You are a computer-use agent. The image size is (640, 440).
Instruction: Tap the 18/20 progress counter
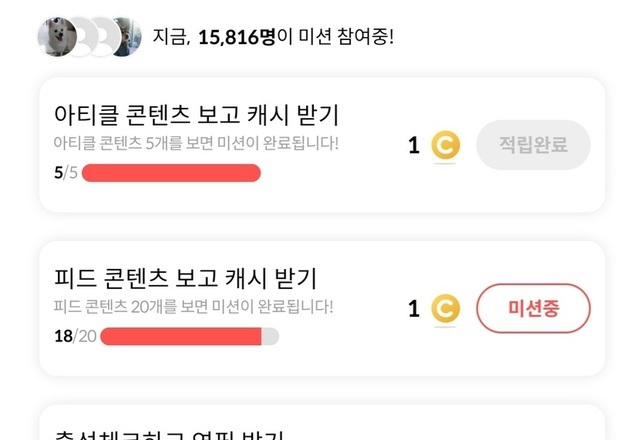pos(74,336)
